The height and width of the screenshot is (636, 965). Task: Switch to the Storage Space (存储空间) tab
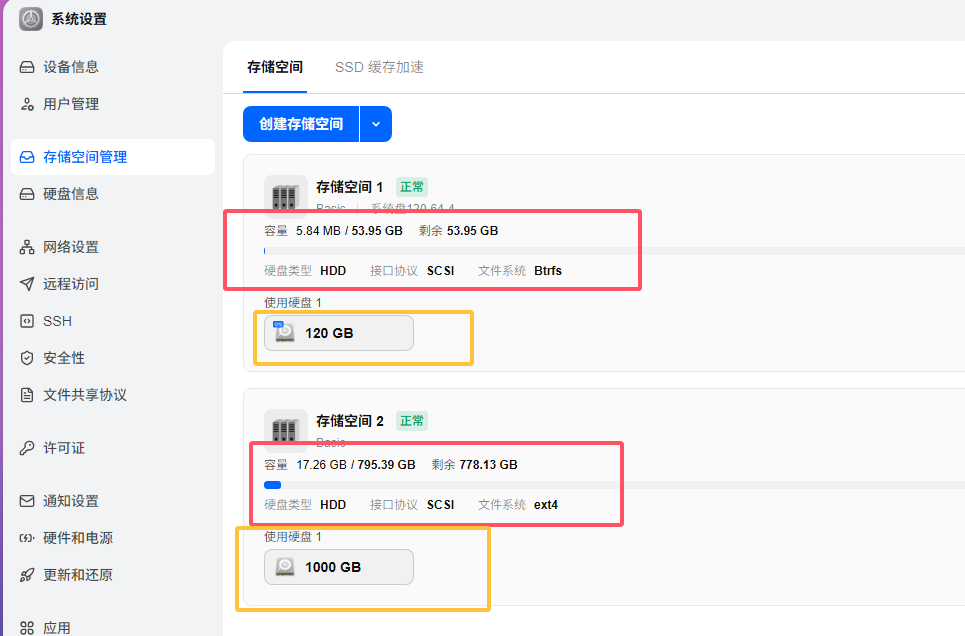[x=274, y=67]
